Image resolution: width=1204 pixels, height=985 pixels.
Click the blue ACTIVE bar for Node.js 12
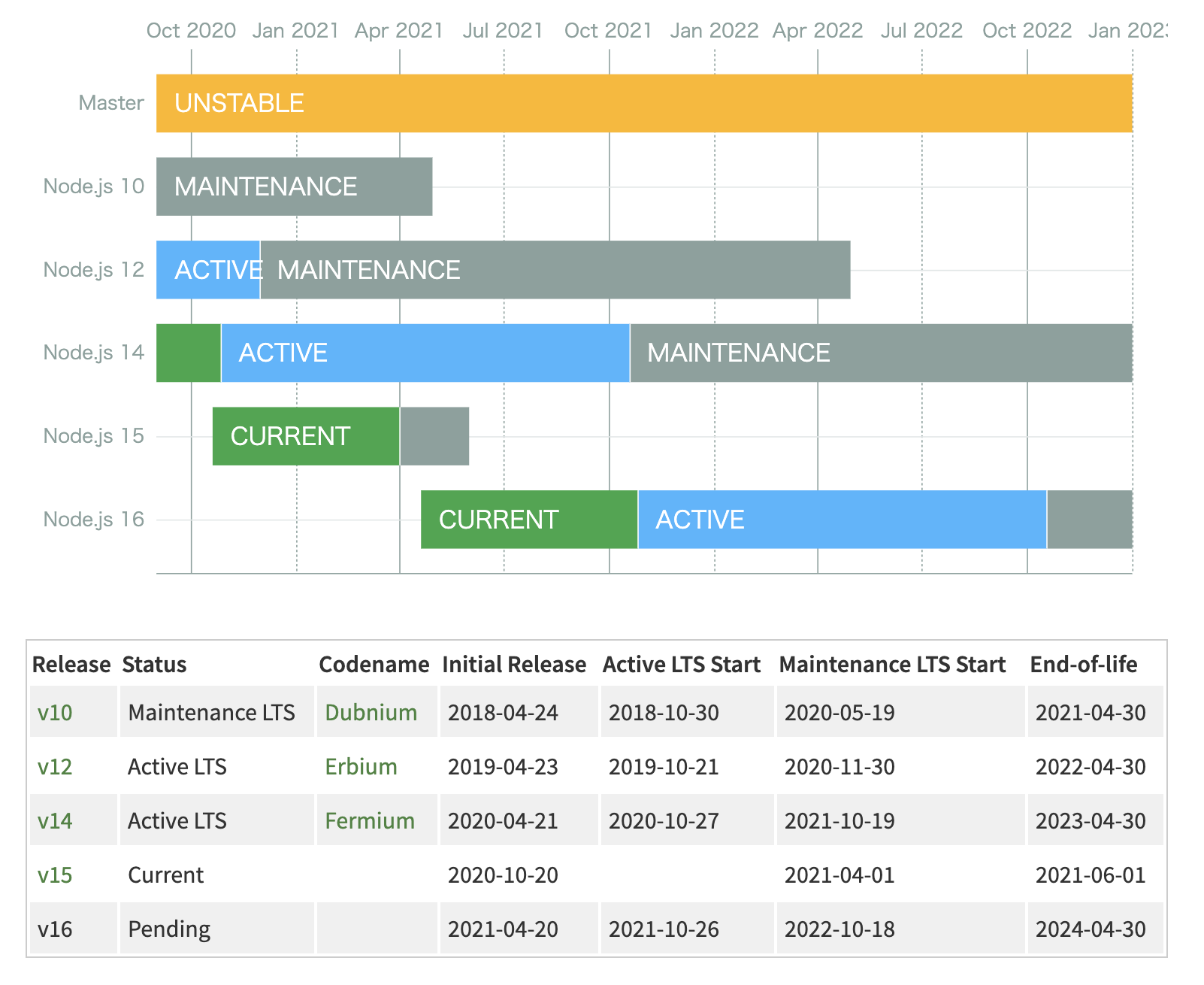point(208,270)
